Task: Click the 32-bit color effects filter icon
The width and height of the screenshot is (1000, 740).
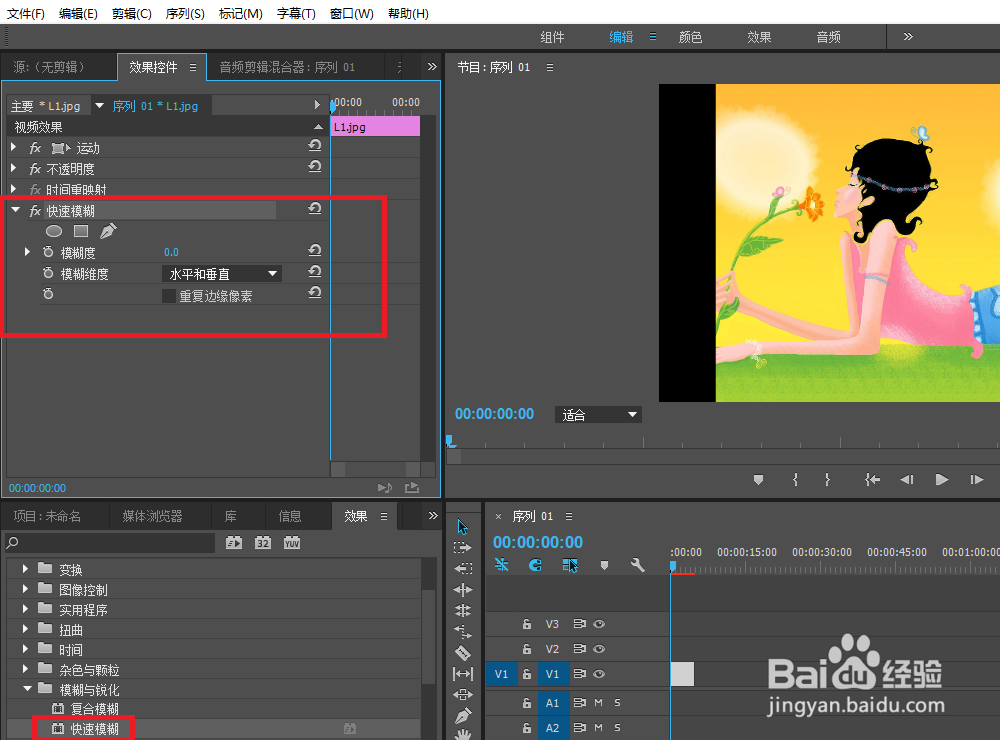Action: click(263, 543)
